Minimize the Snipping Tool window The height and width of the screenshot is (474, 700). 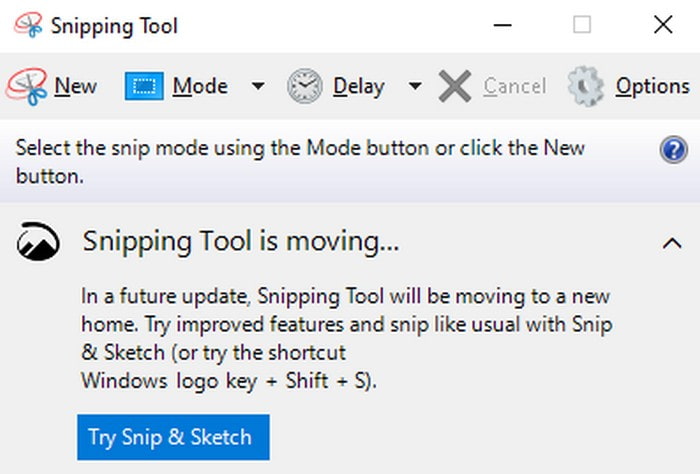pyautogui.click(x=502, y=25)
